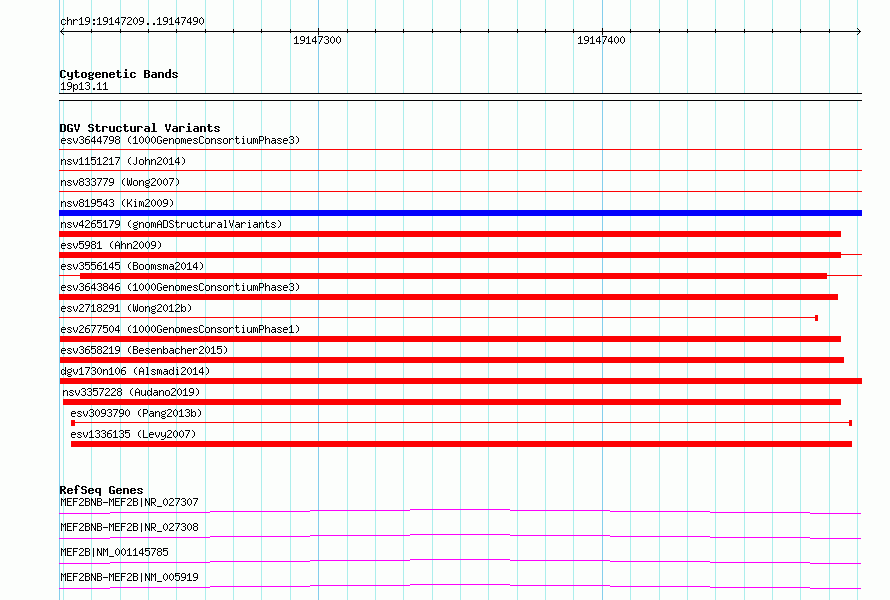Open the DGV Structural Variants track title
This screenshot has height=600, width=890.
tap(140, 128)
